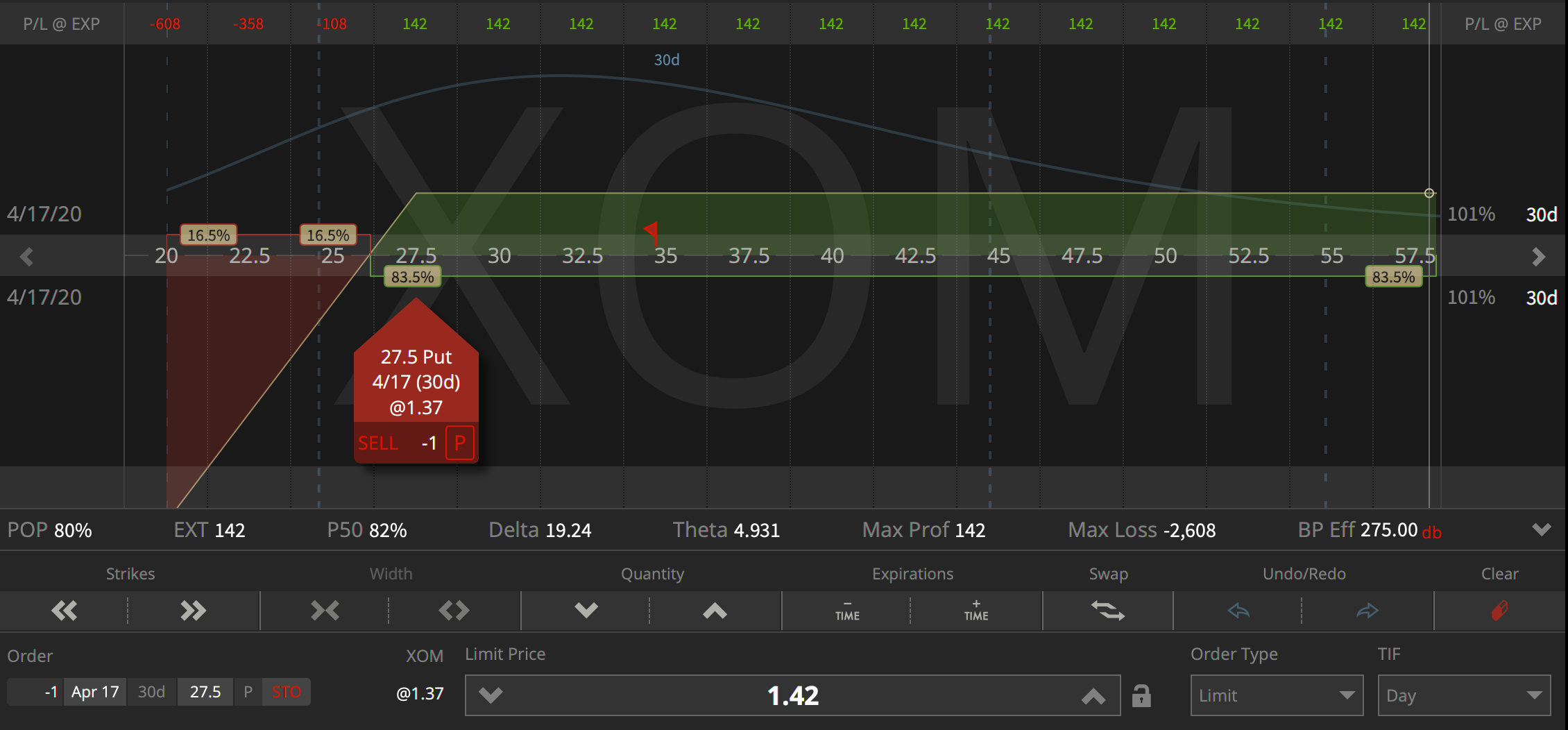
Task: Click the BP Eff 275.00 db metric
Action: pos(1370,530)
